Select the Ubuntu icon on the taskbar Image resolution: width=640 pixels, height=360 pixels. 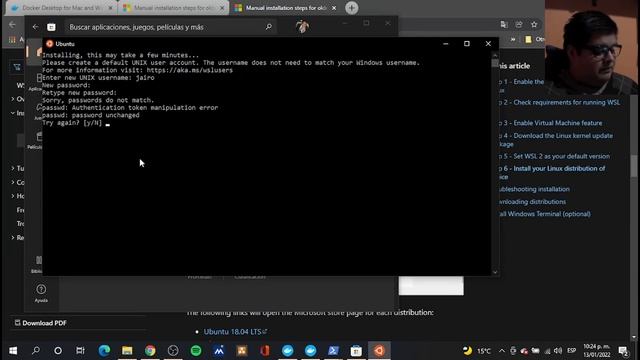click(379, 351)
